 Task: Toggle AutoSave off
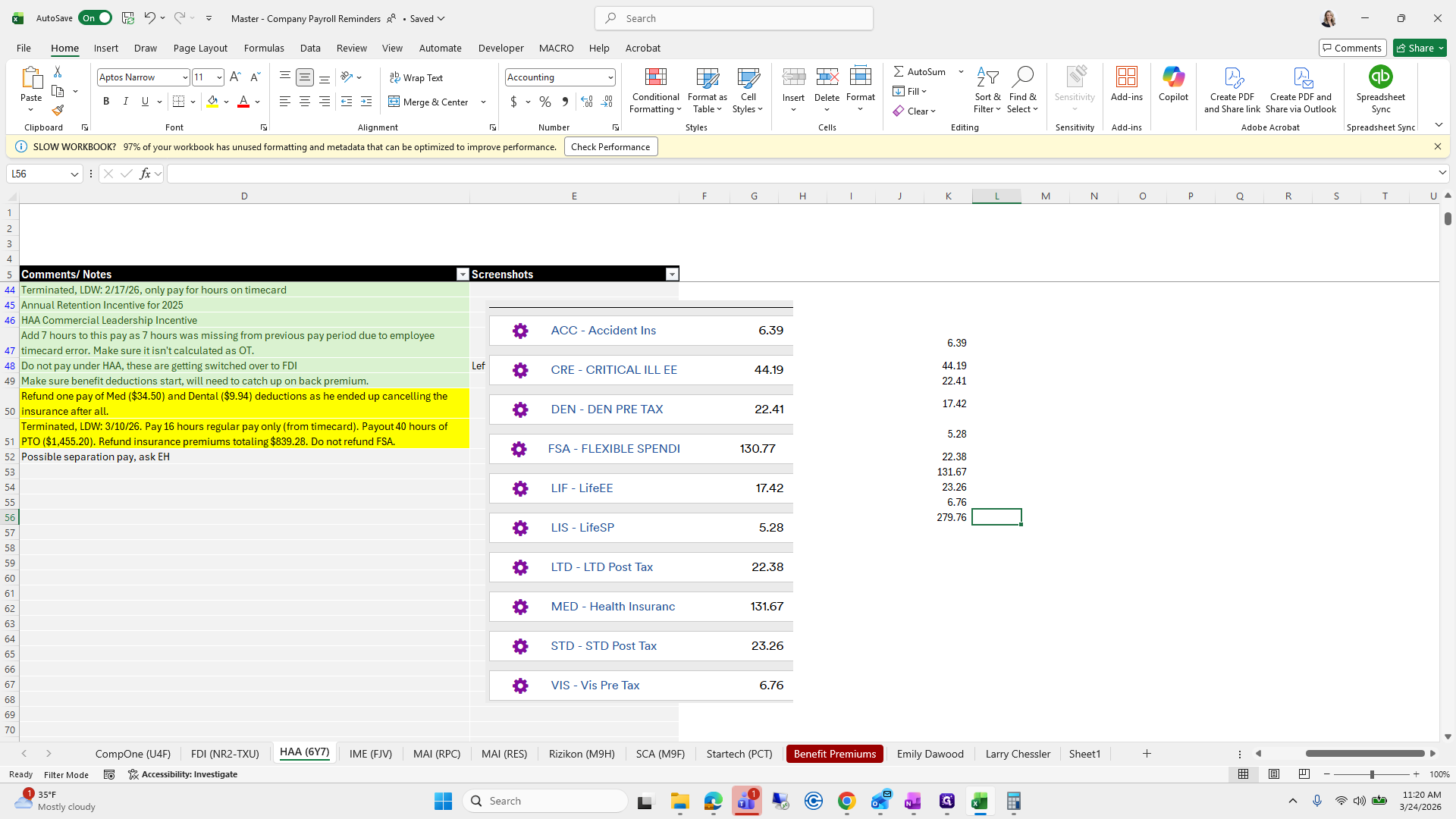click(x=96, y=18)
